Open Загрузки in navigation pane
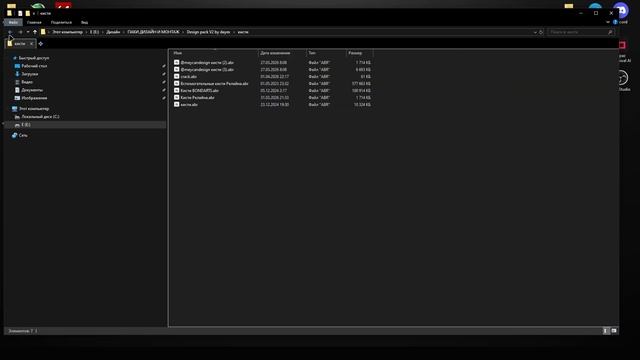 29,74
